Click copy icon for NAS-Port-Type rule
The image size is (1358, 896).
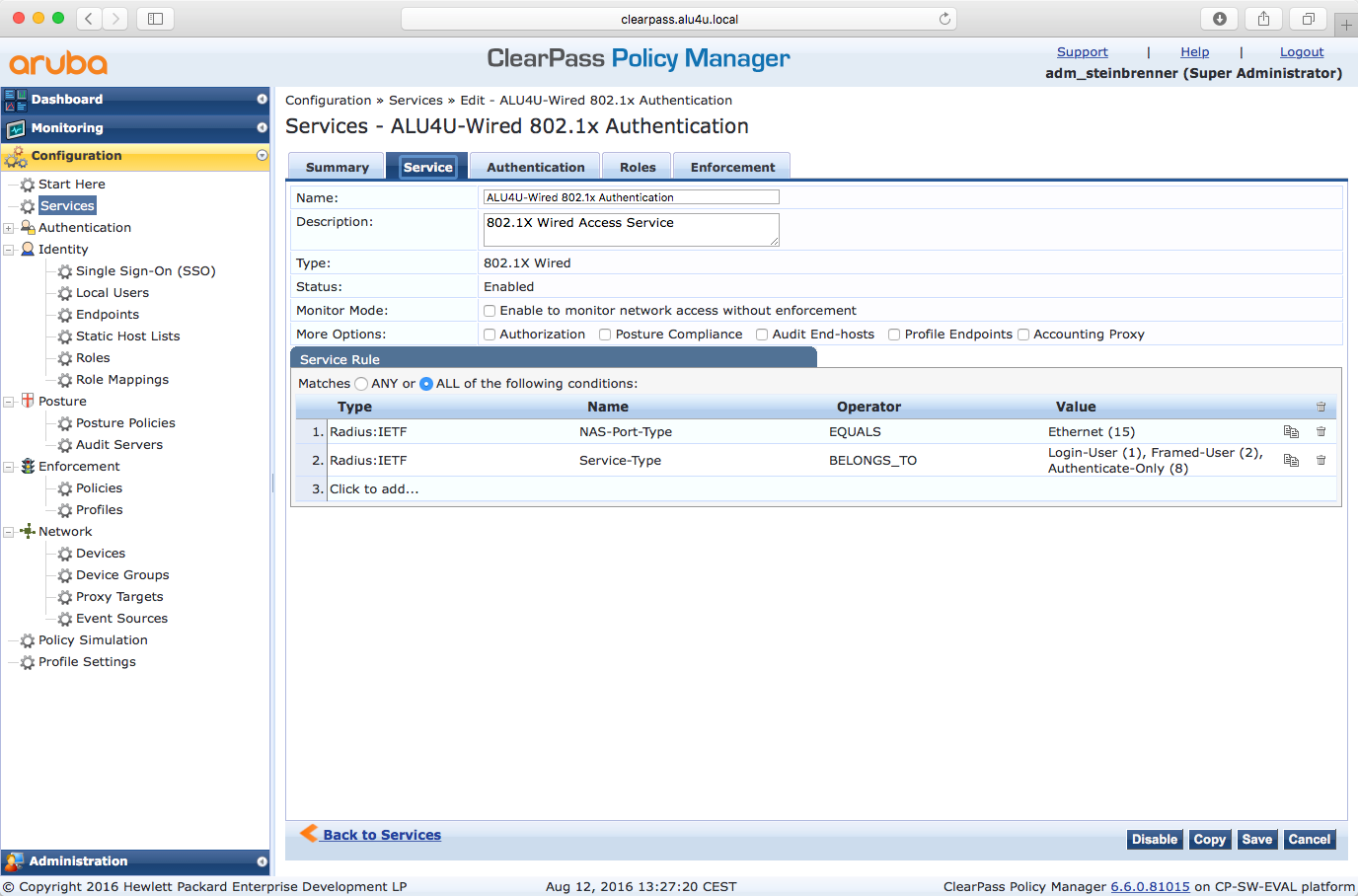(x=1291, y=431)
